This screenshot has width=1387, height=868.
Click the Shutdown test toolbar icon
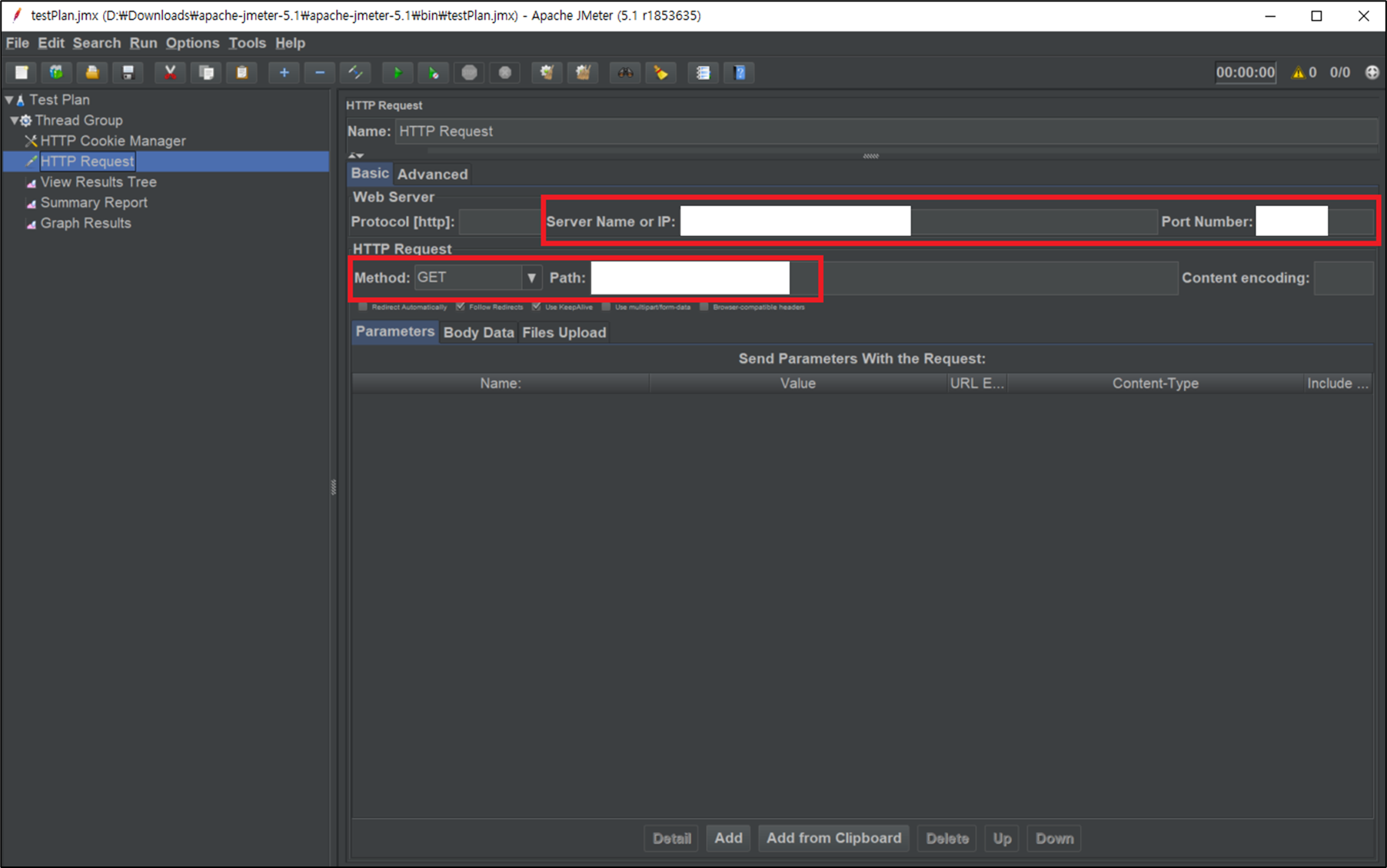click(x=505, y=72)
